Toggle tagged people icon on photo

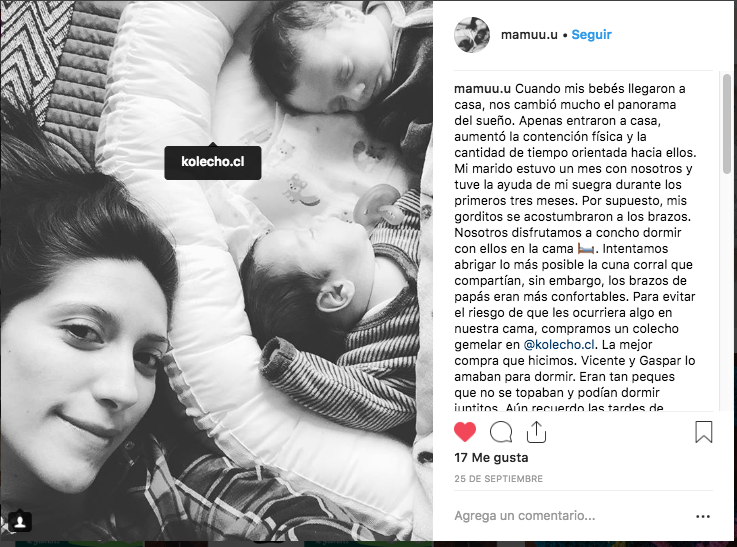pos(20,522)
